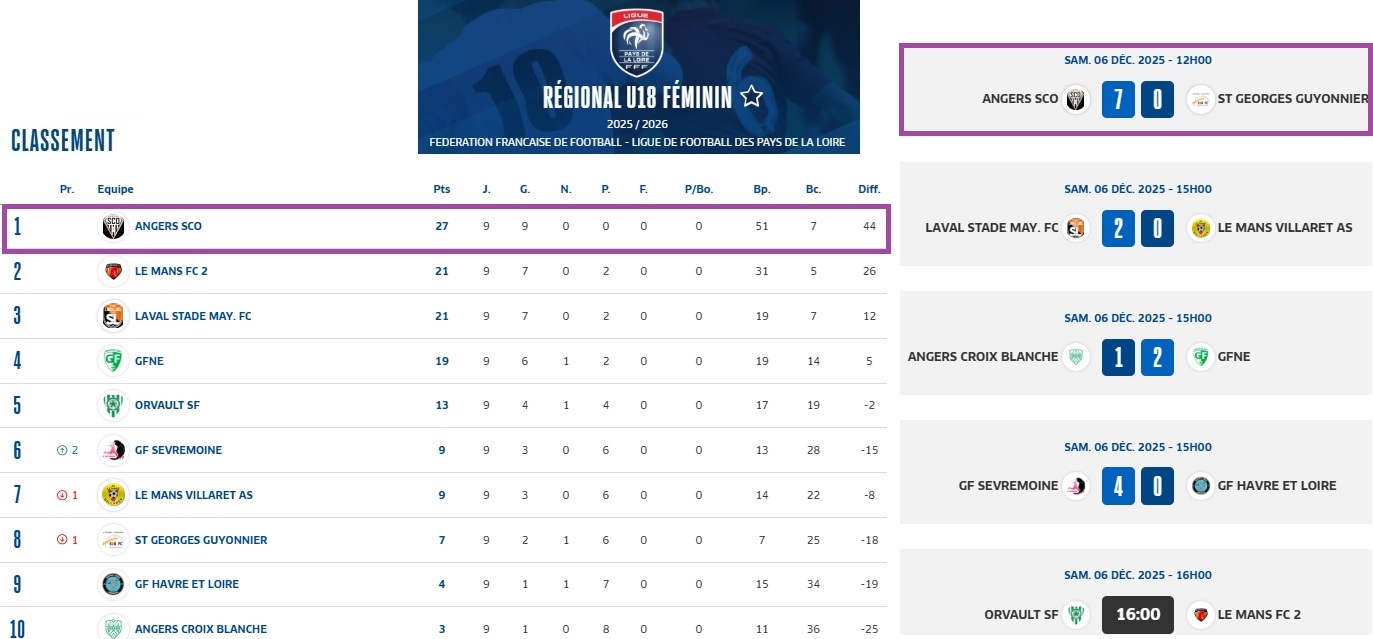Image resolution: width=1373 pixels, height=639 pixels.
Task: Click the Le Mans Villaret AS logo in standings
Action: point(114,495)
